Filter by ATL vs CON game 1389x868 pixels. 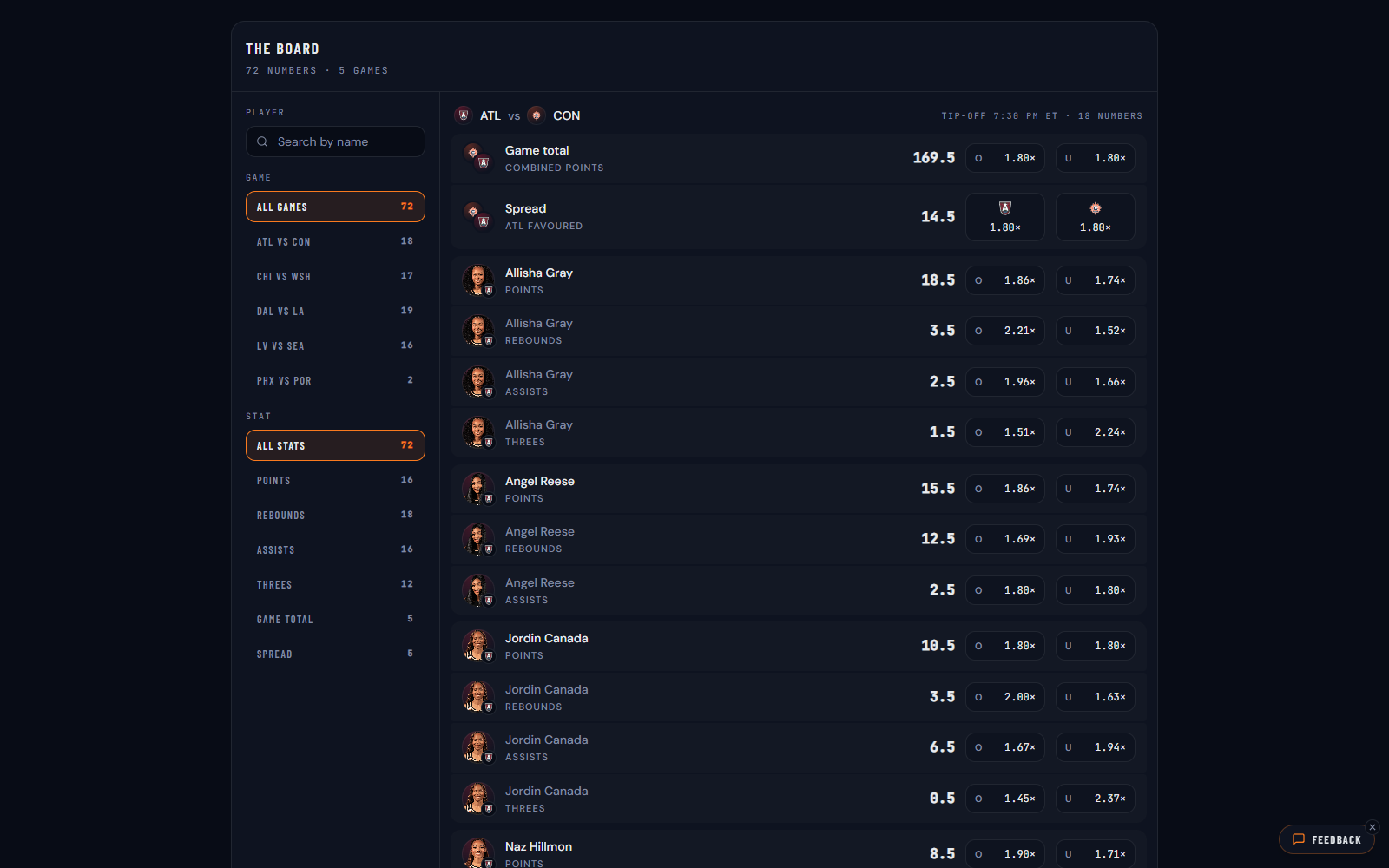pyautogui.click(x=335, y=241)
